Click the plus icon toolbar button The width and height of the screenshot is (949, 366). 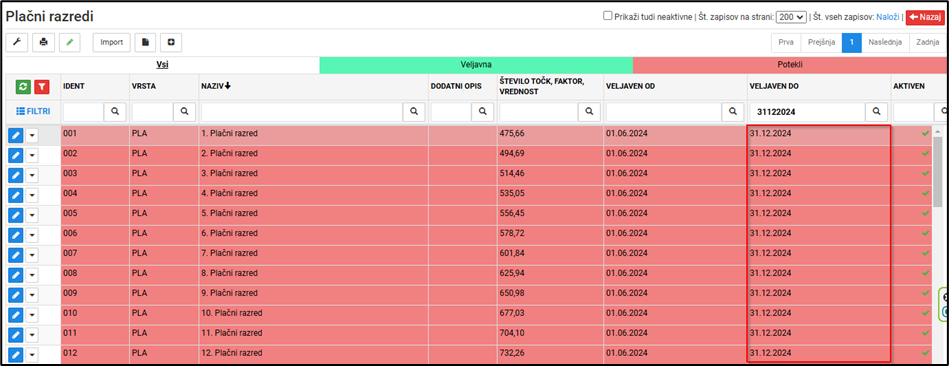click(x=171, y=42)
